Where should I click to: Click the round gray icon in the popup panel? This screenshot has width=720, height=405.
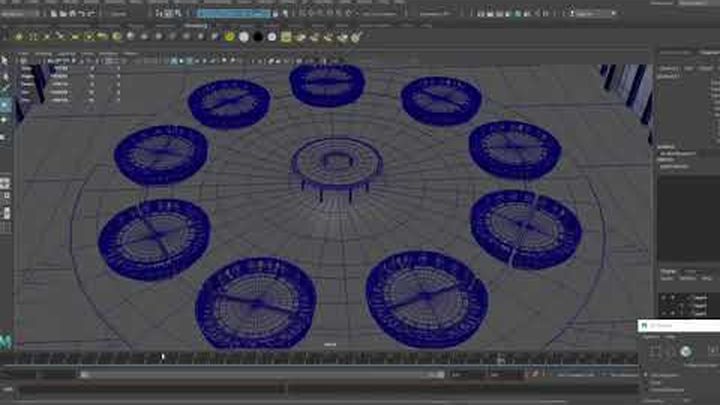(x=685, y=351)
